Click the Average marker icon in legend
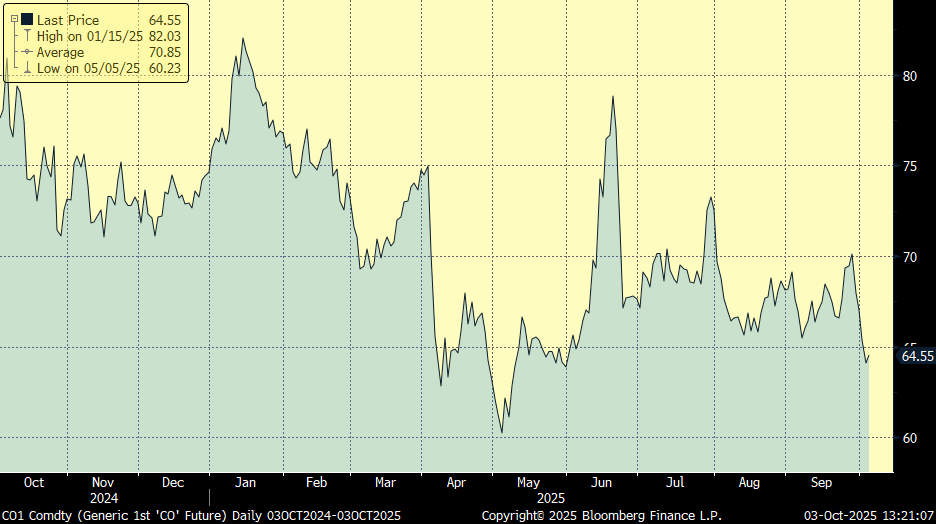The image size is (936, 524). pos(28,52)
